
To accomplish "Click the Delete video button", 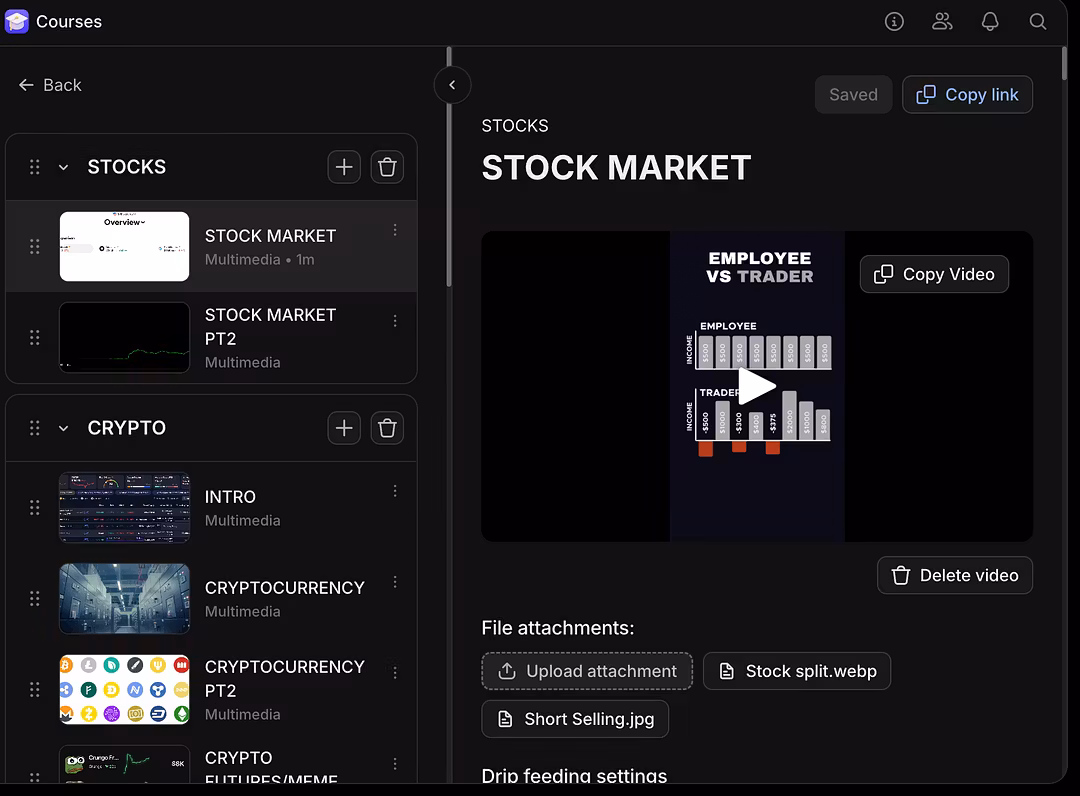I will coord(954,575).
